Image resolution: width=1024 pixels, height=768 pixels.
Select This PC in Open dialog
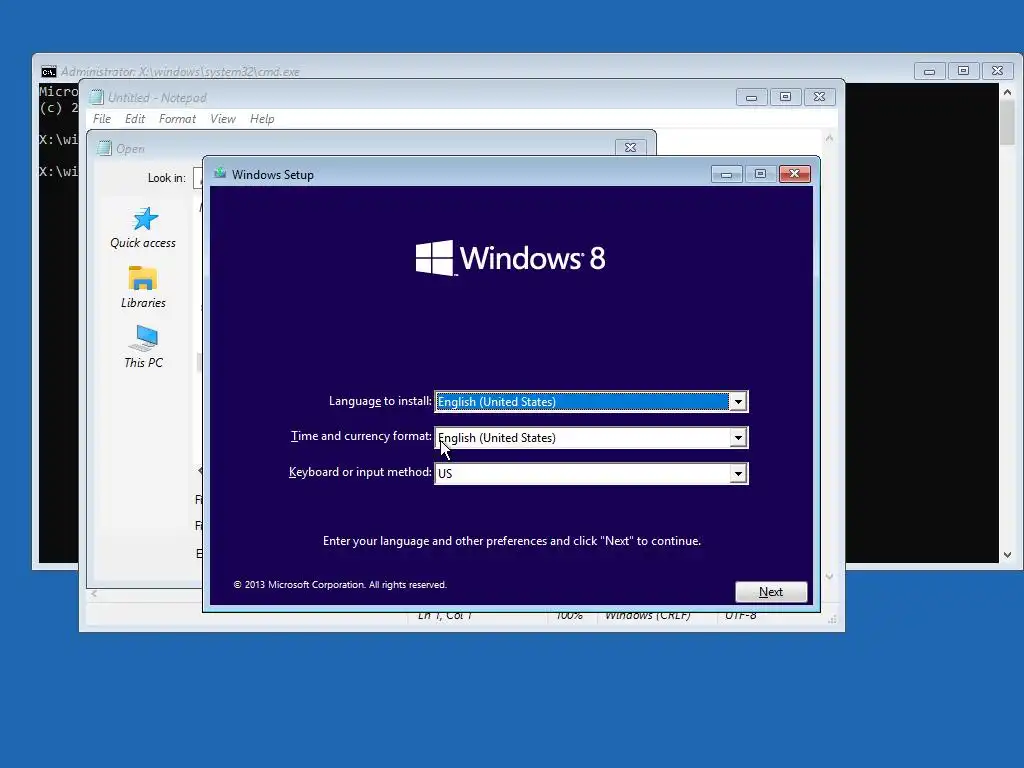point(143,347)
